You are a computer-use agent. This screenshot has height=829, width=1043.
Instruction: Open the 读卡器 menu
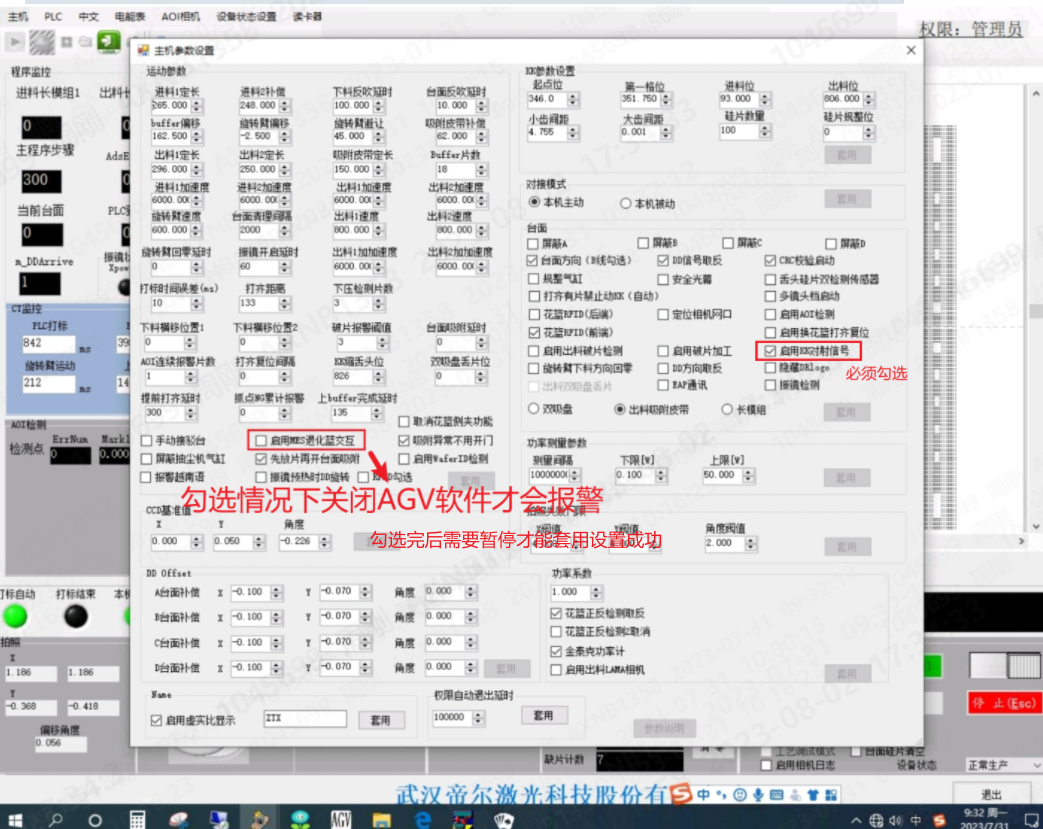point(307,16)
